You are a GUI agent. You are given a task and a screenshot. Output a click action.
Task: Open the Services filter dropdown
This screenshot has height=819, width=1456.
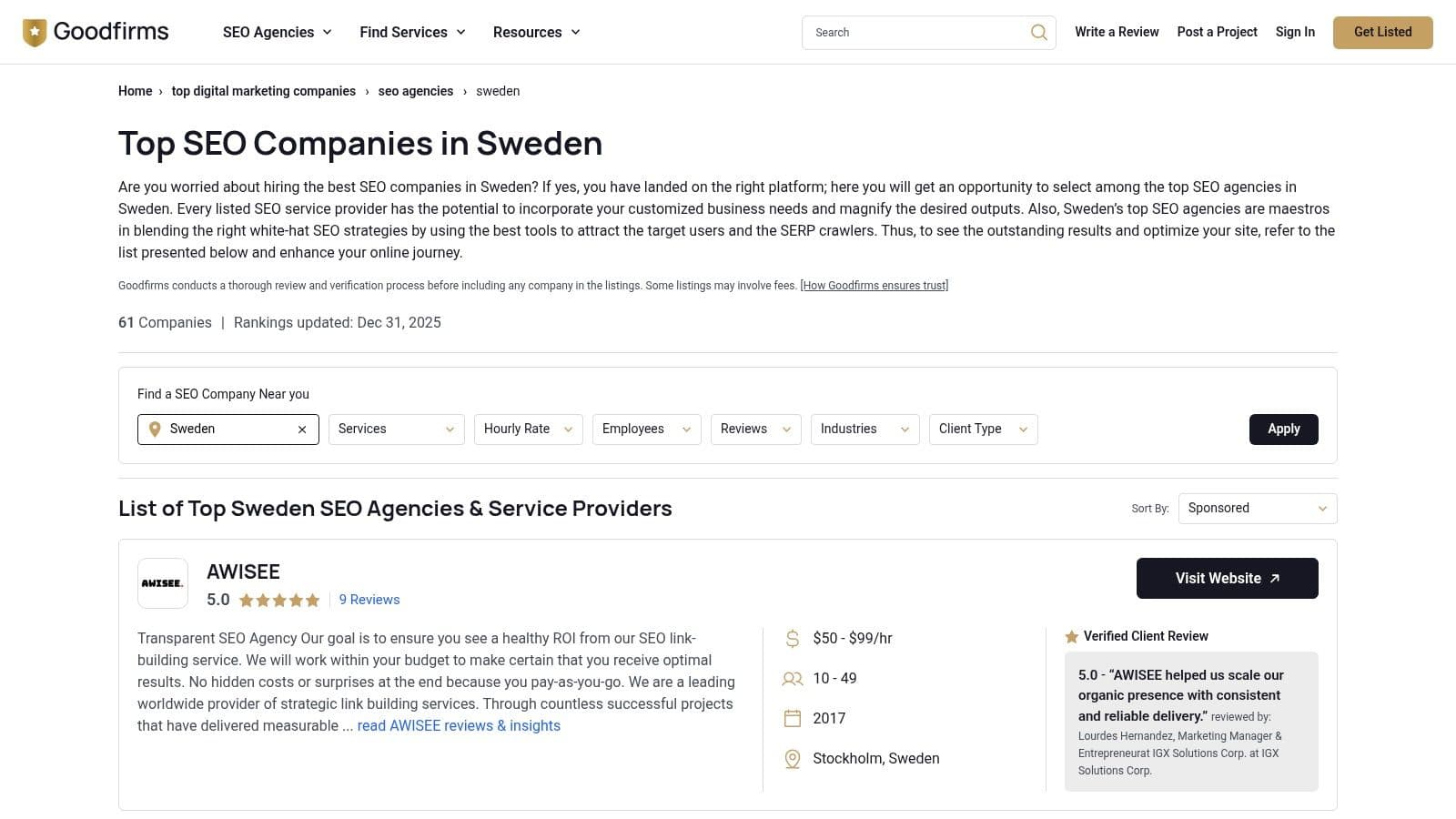coord(396,429)
